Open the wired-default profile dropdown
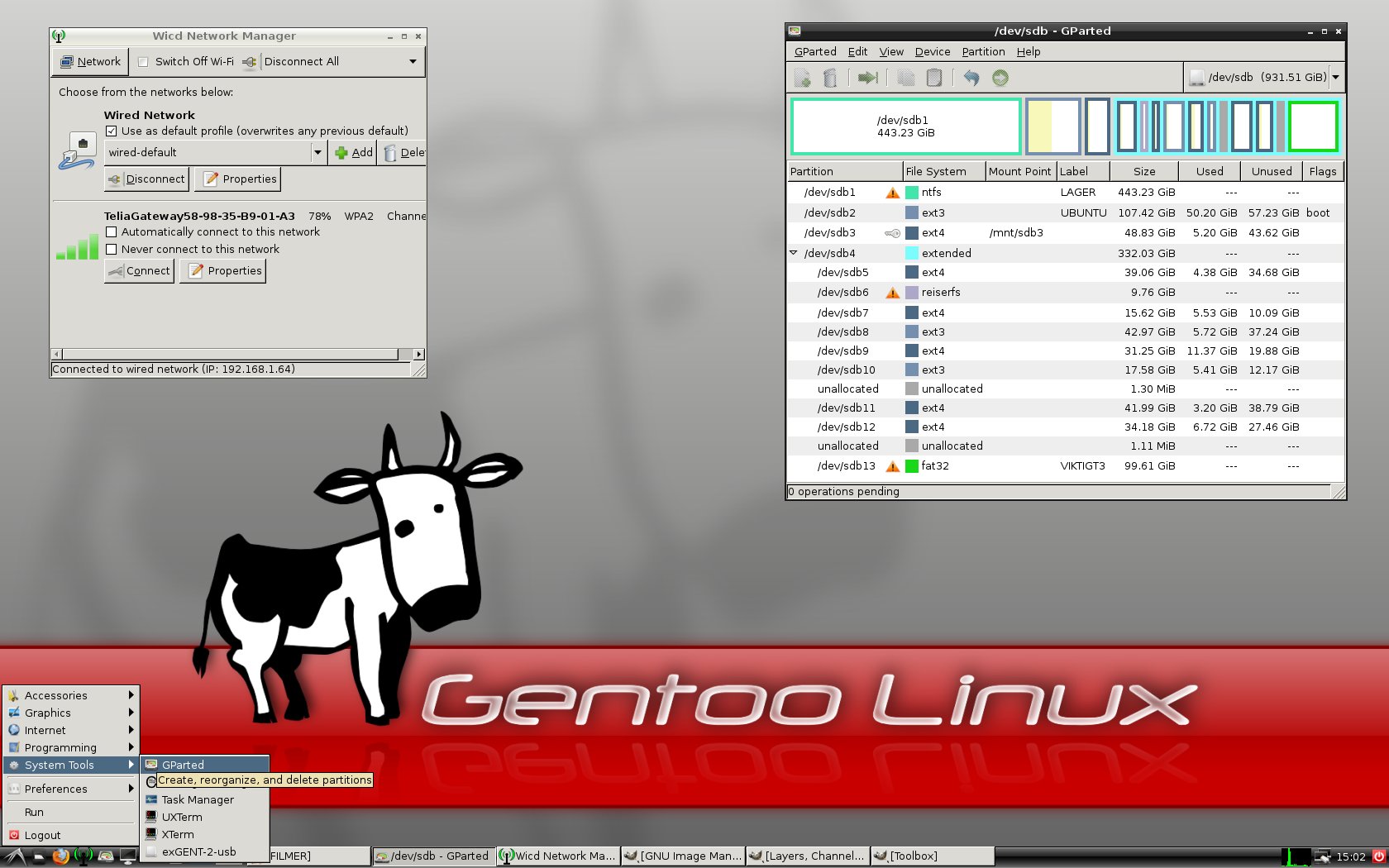Image resolution: width=1389 pixels, height=868 pixels. click(317, 153)
